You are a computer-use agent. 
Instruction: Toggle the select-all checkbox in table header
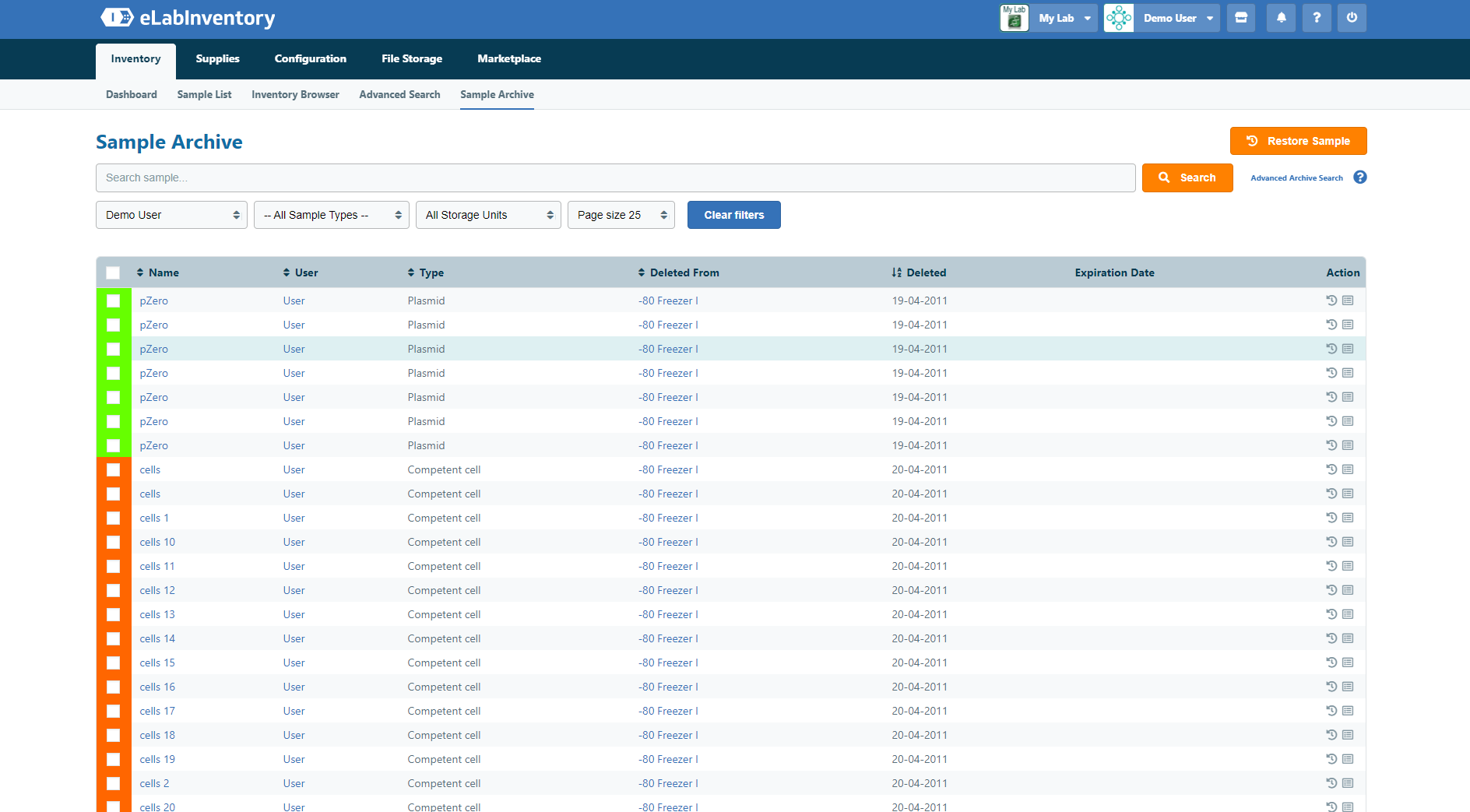point(113,272)
